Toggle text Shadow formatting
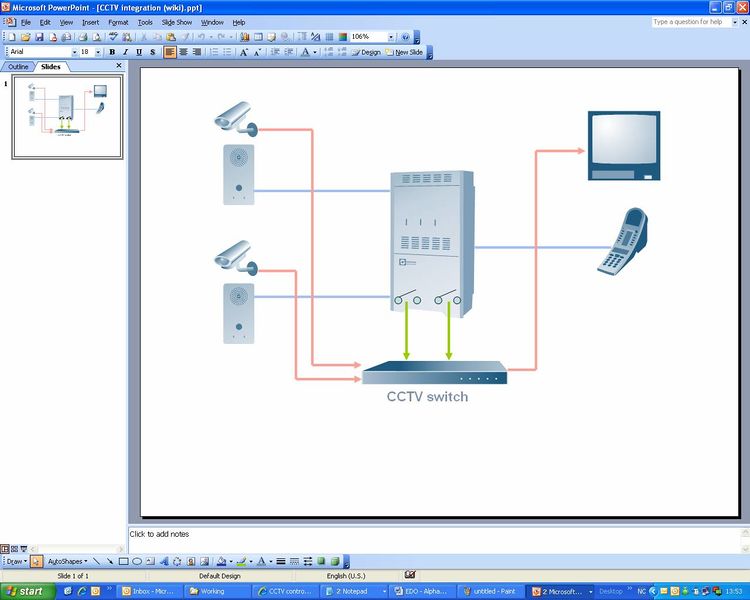The height and width of the screenshot is (600, 750). coord(153,52)
